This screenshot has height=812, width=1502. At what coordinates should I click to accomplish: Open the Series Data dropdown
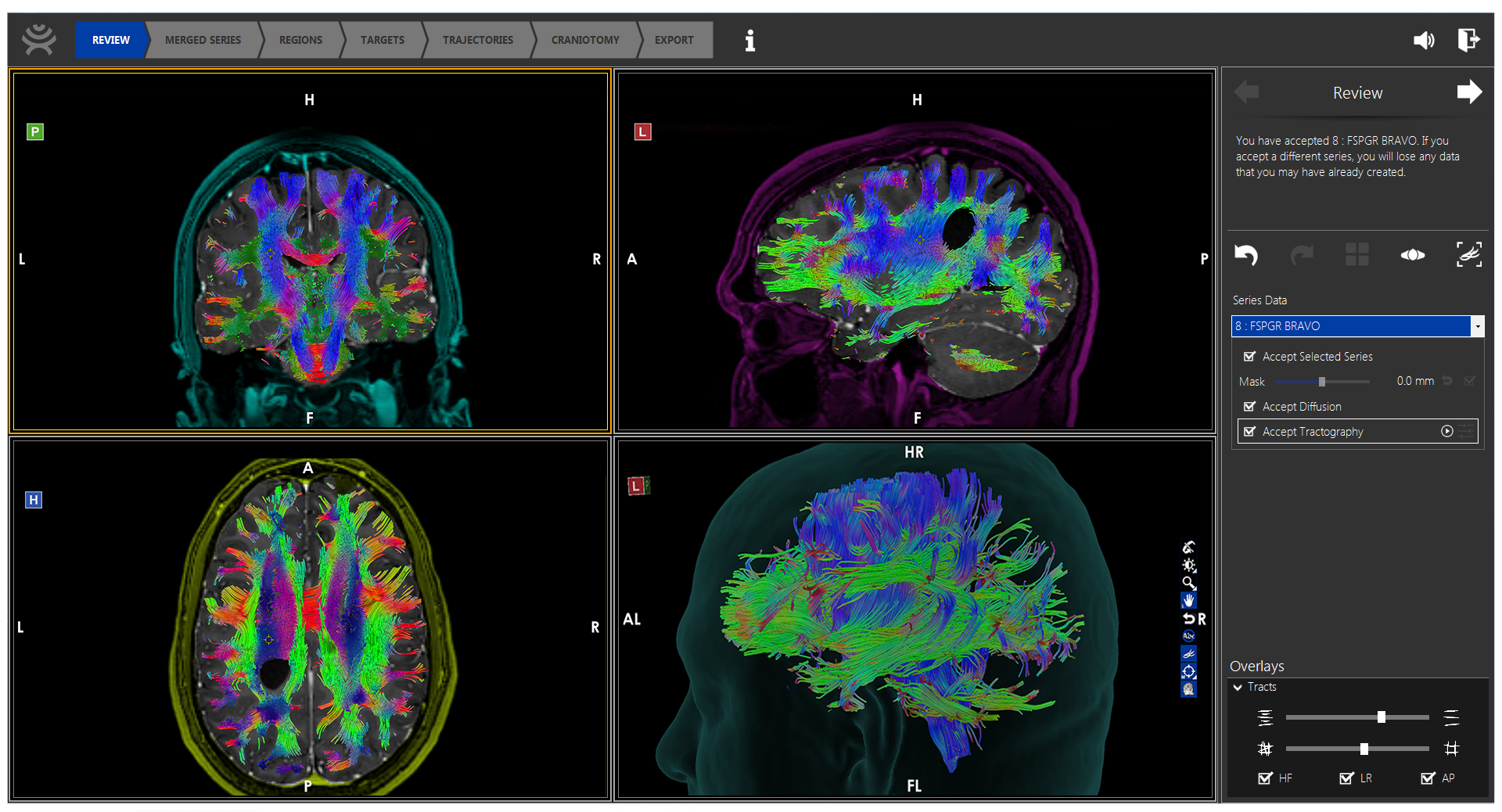click(1477, 326)
